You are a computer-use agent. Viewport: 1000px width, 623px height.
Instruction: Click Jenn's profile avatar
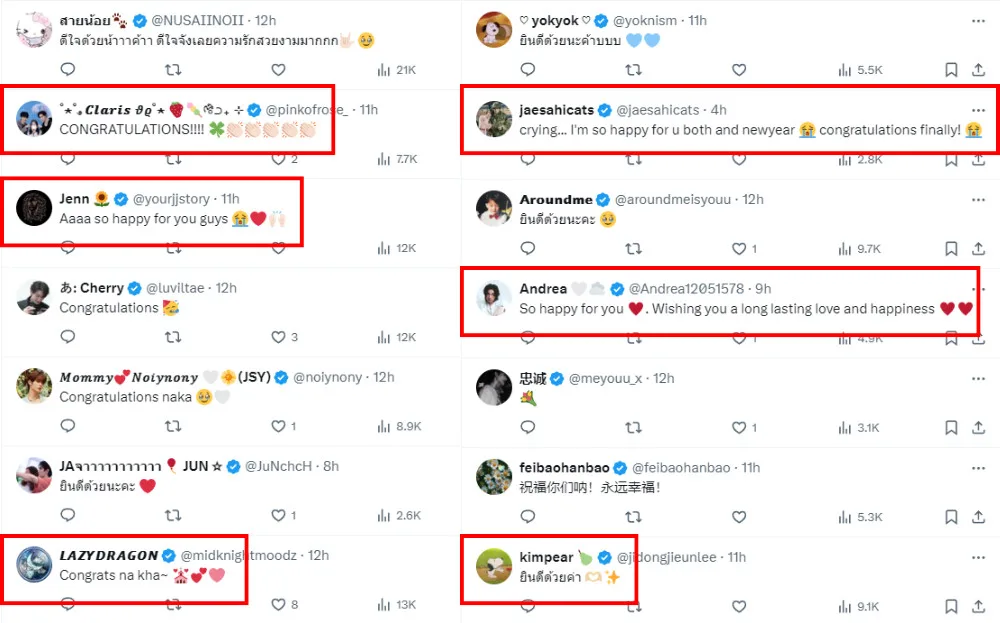(35, 208)
